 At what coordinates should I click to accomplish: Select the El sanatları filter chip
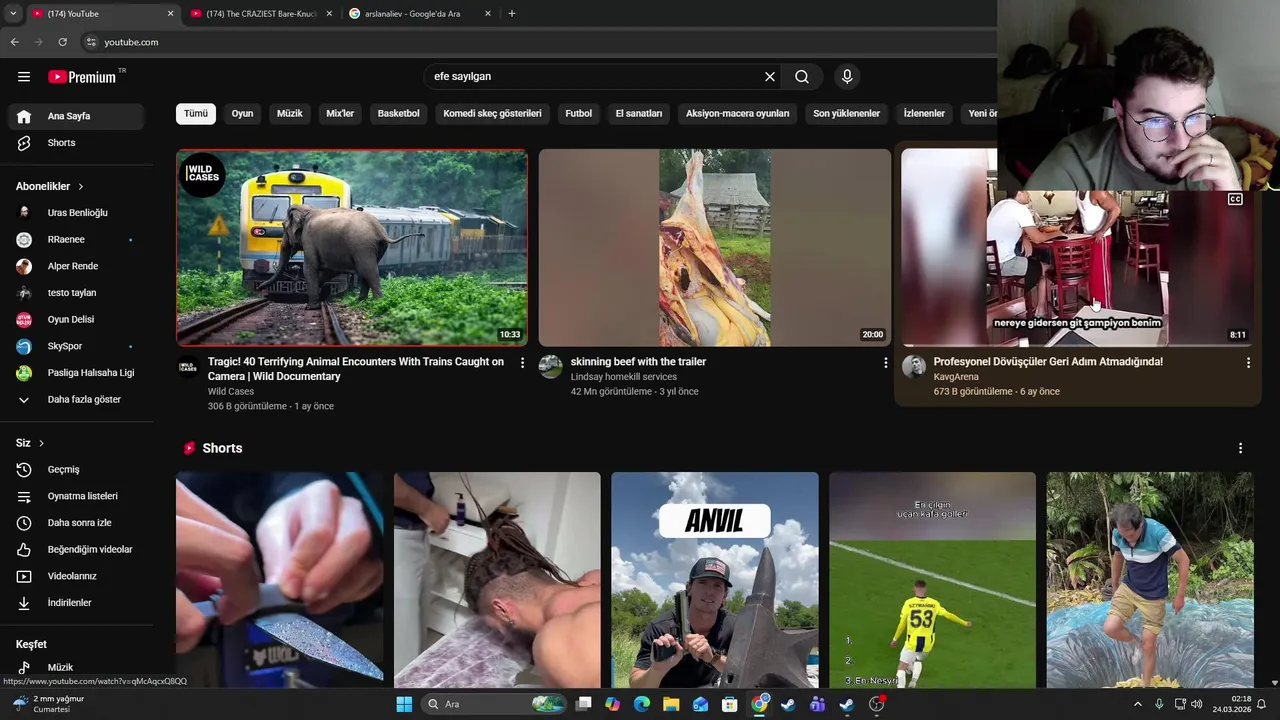639,114
